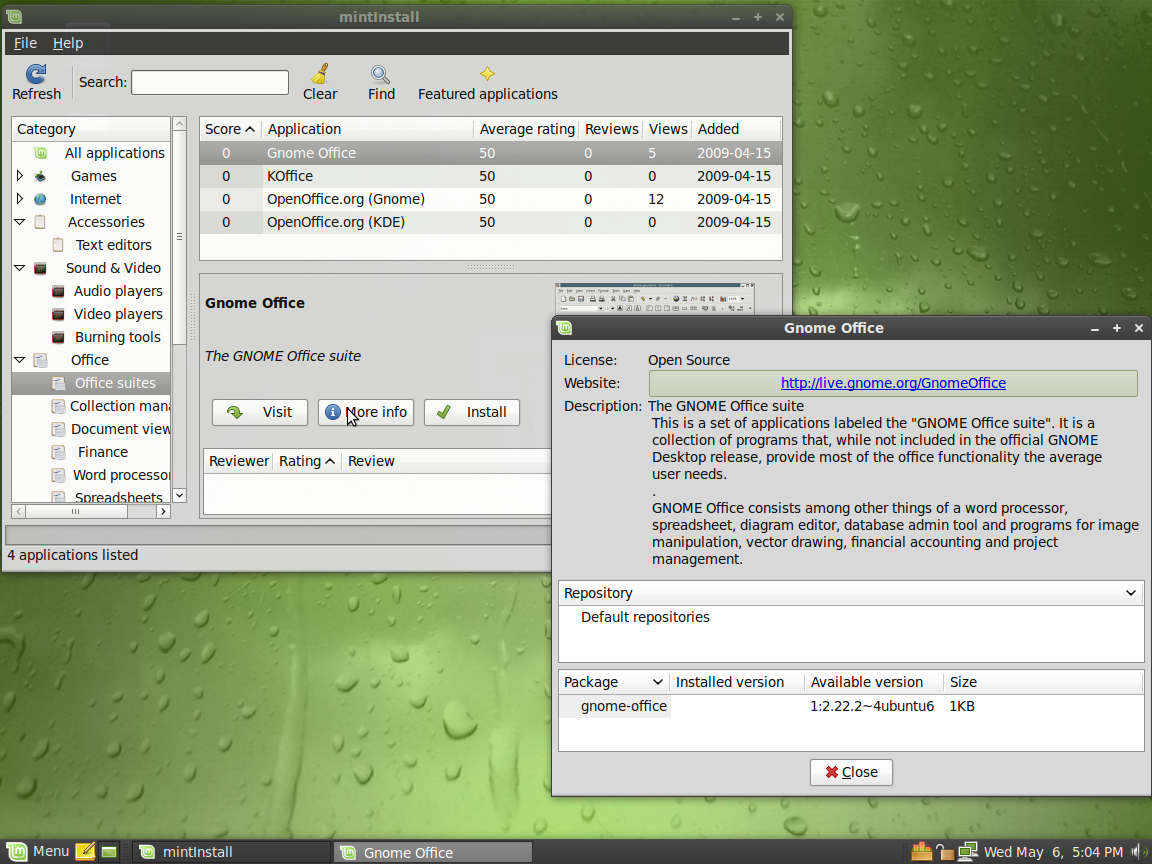Click the Video players icon
Screen dimensions: 1152x864
[x=58, y=314]
